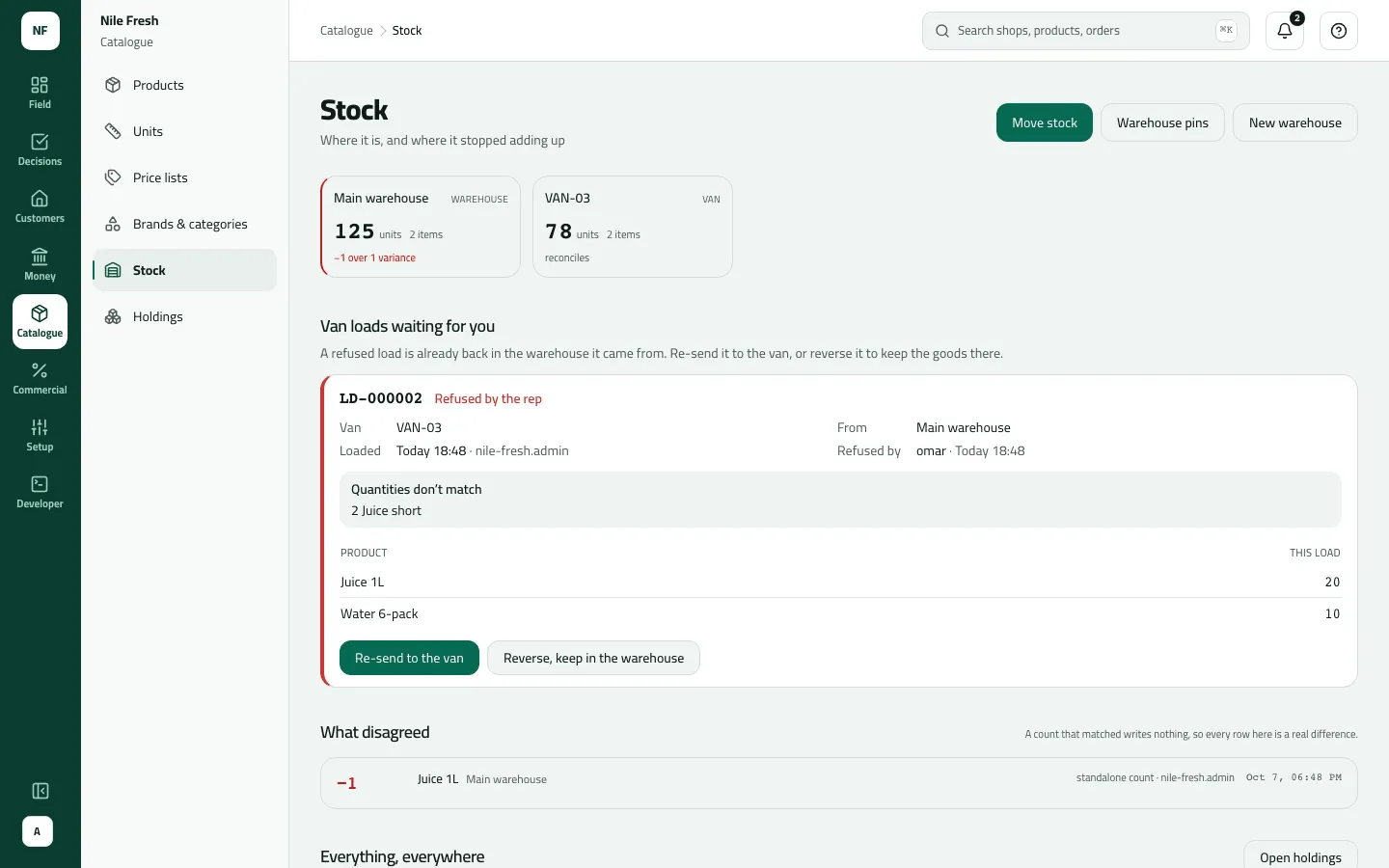
Task: Click the search magnifier icon
Action: pos(942,31)
